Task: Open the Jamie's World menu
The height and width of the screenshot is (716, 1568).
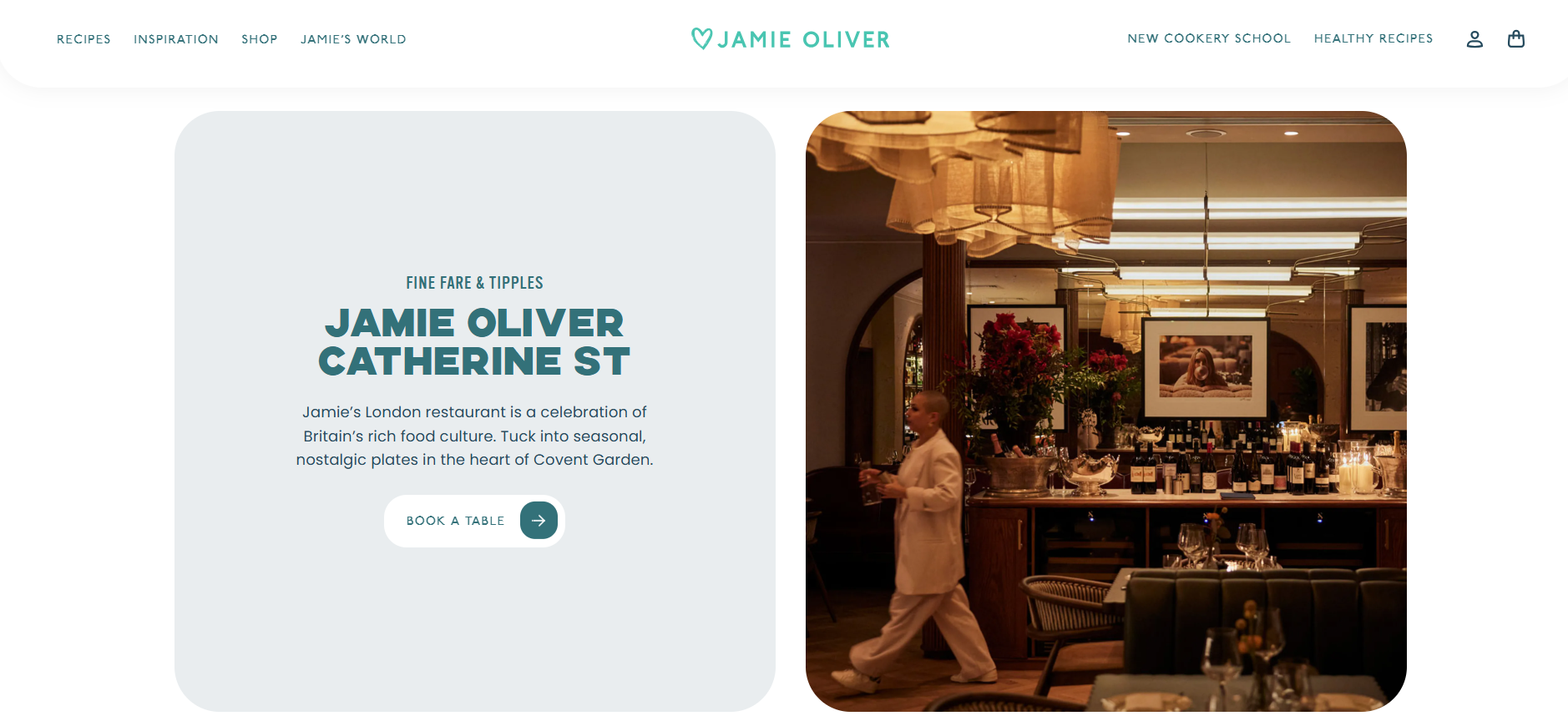Action: (x=353, y=39)
